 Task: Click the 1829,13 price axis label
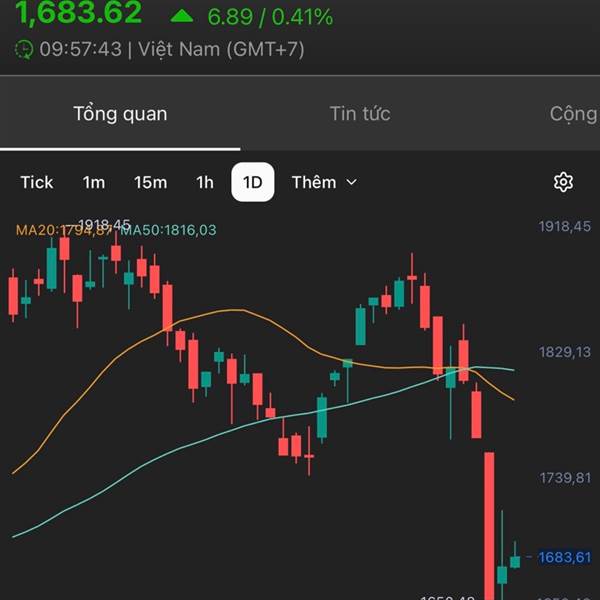coord(566,352)
